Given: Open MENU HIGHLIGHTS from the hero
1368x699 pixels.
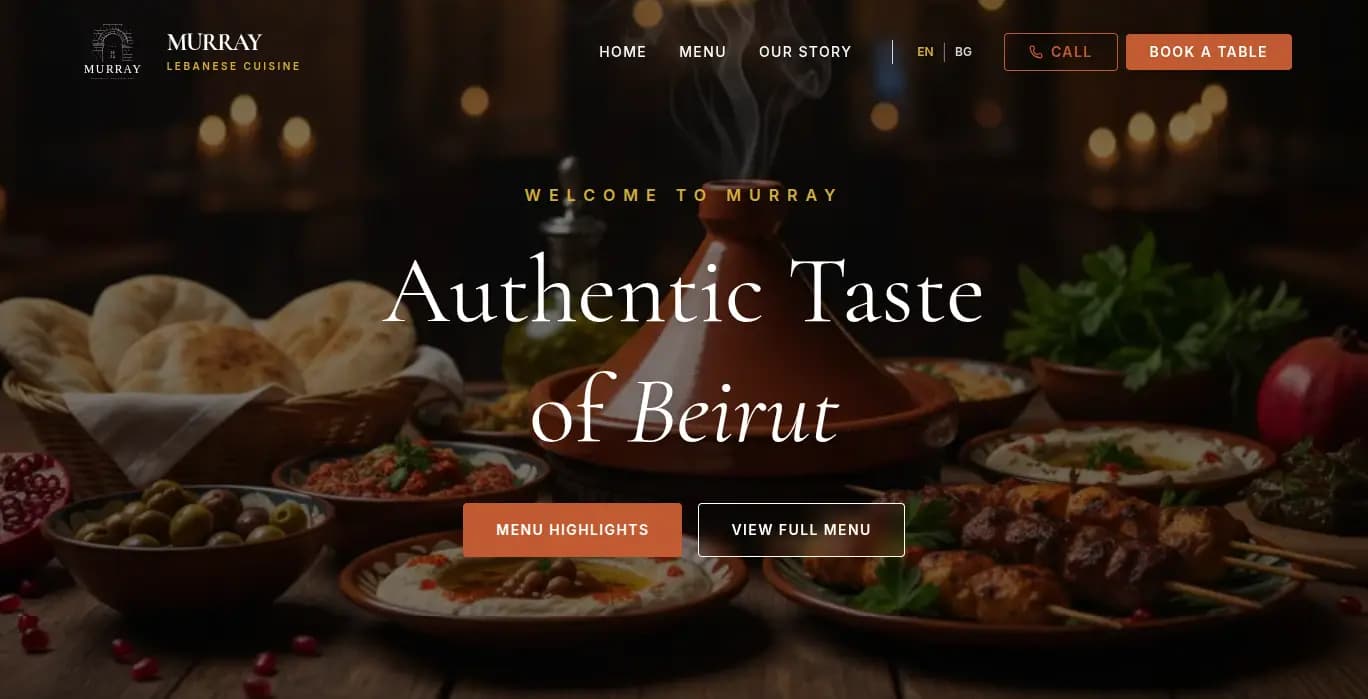Looking at the screenshot, I should click(572, 529).
